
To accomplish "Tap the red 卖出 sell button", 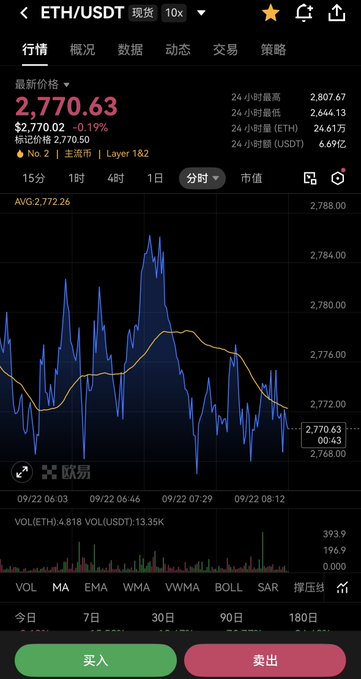I will (265, 661).
